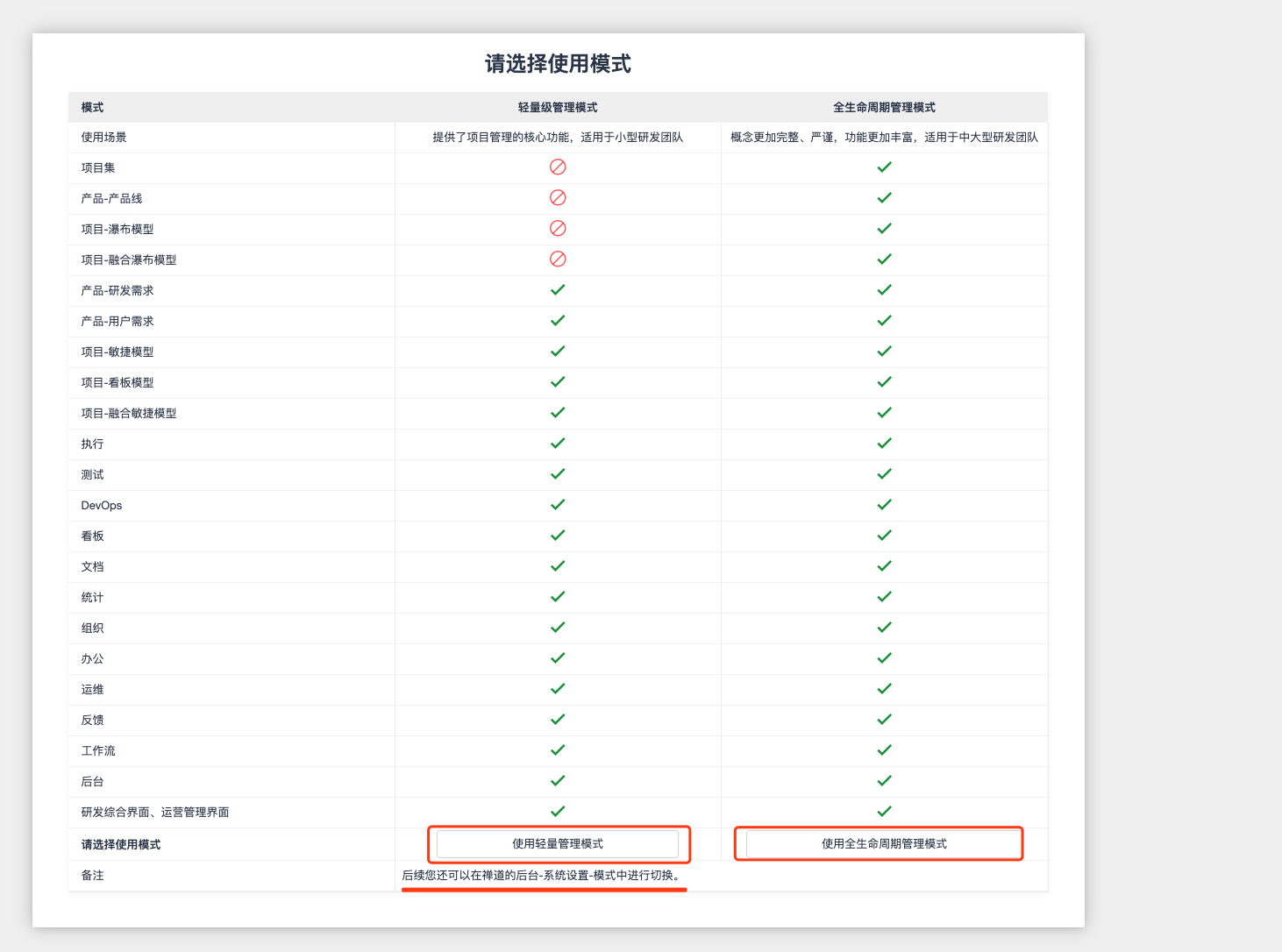1282x952 pixels.
Task: Click the small team description under 轻量级管理模式
Action: [558, 137]
